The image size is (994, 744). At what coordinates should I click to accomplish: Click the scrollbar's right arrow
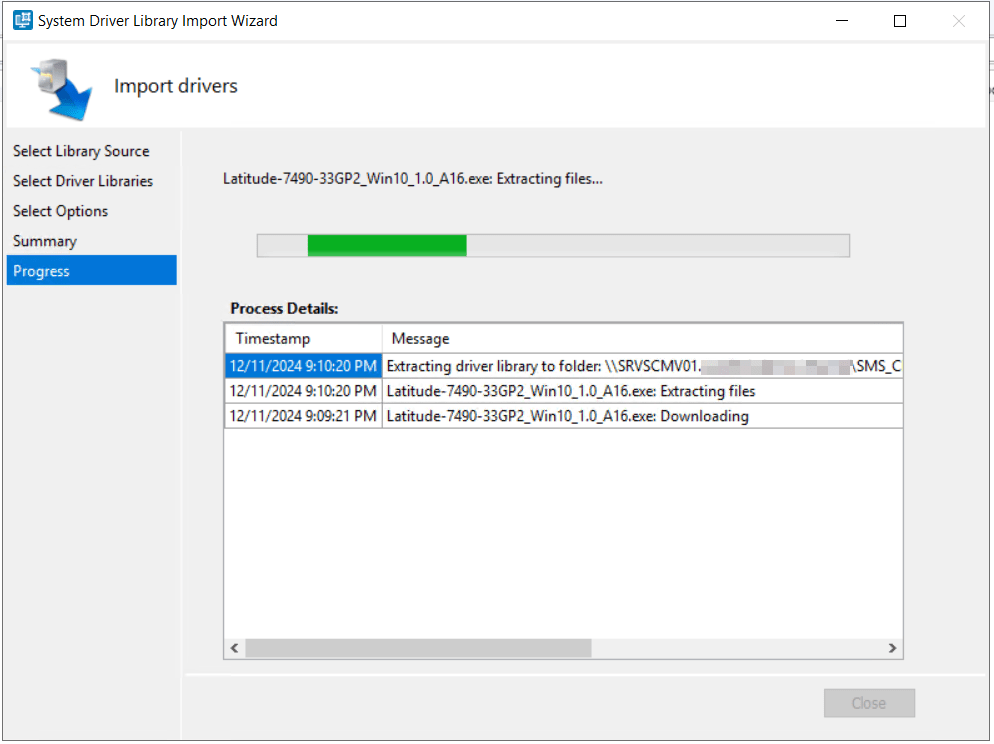[x=892, y=649]
